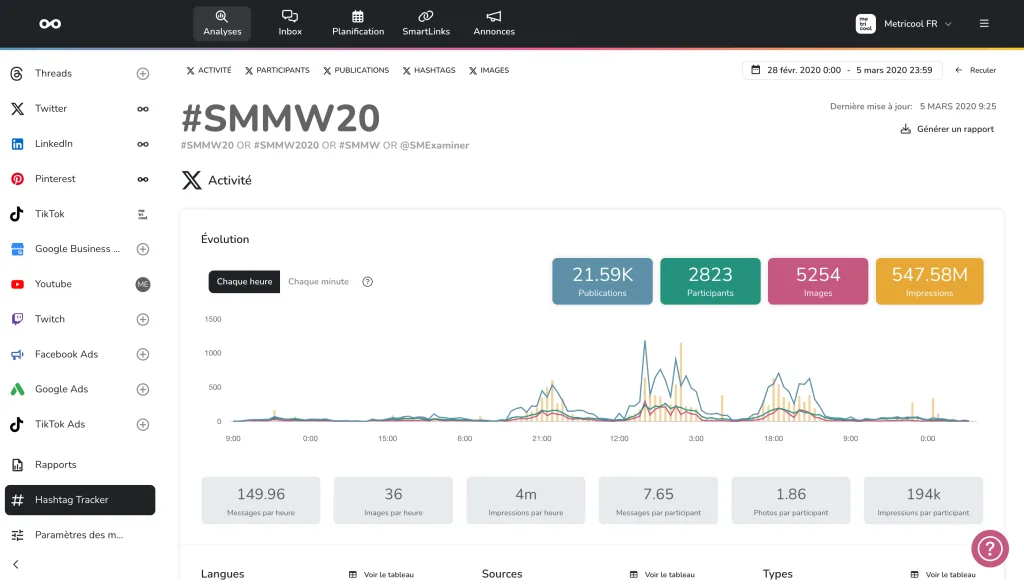The width and height of the screenshot is (1024, 580).
Task: Click the 36 Images par heure card
Action: (x=393, y=500)
